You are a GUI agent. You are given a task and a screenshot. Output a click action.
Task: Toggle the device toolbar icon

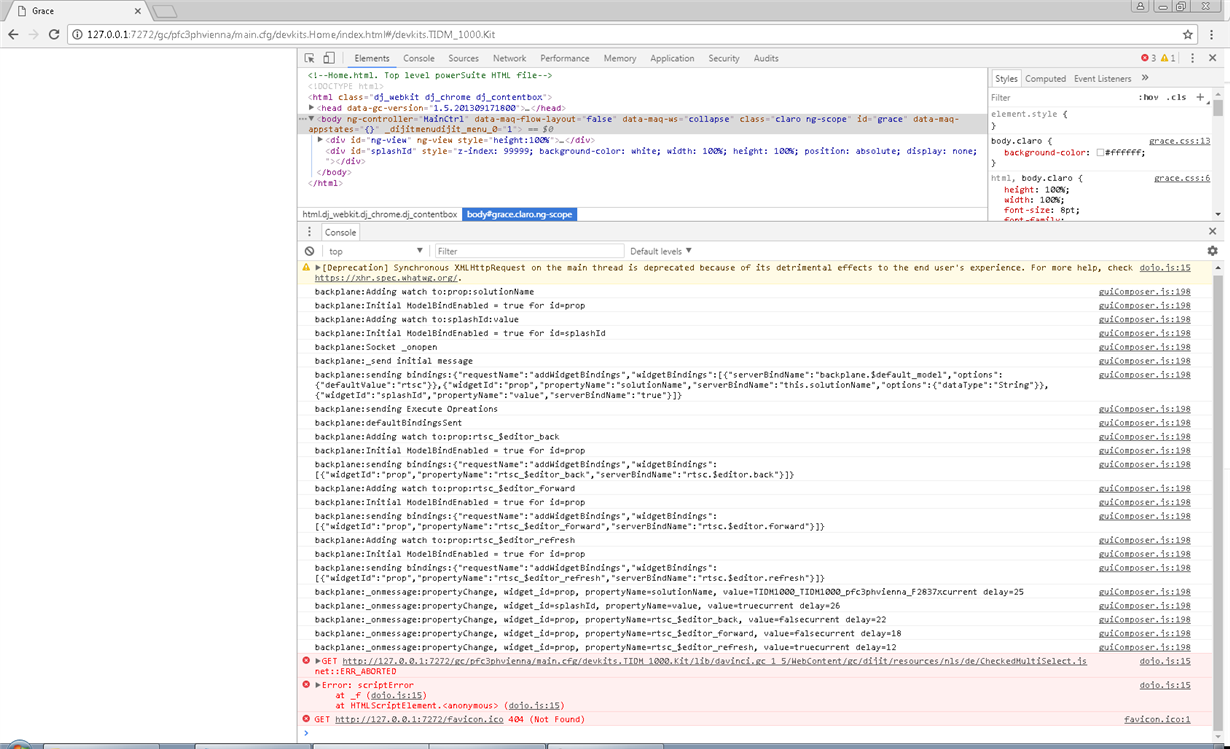[329, 58]
